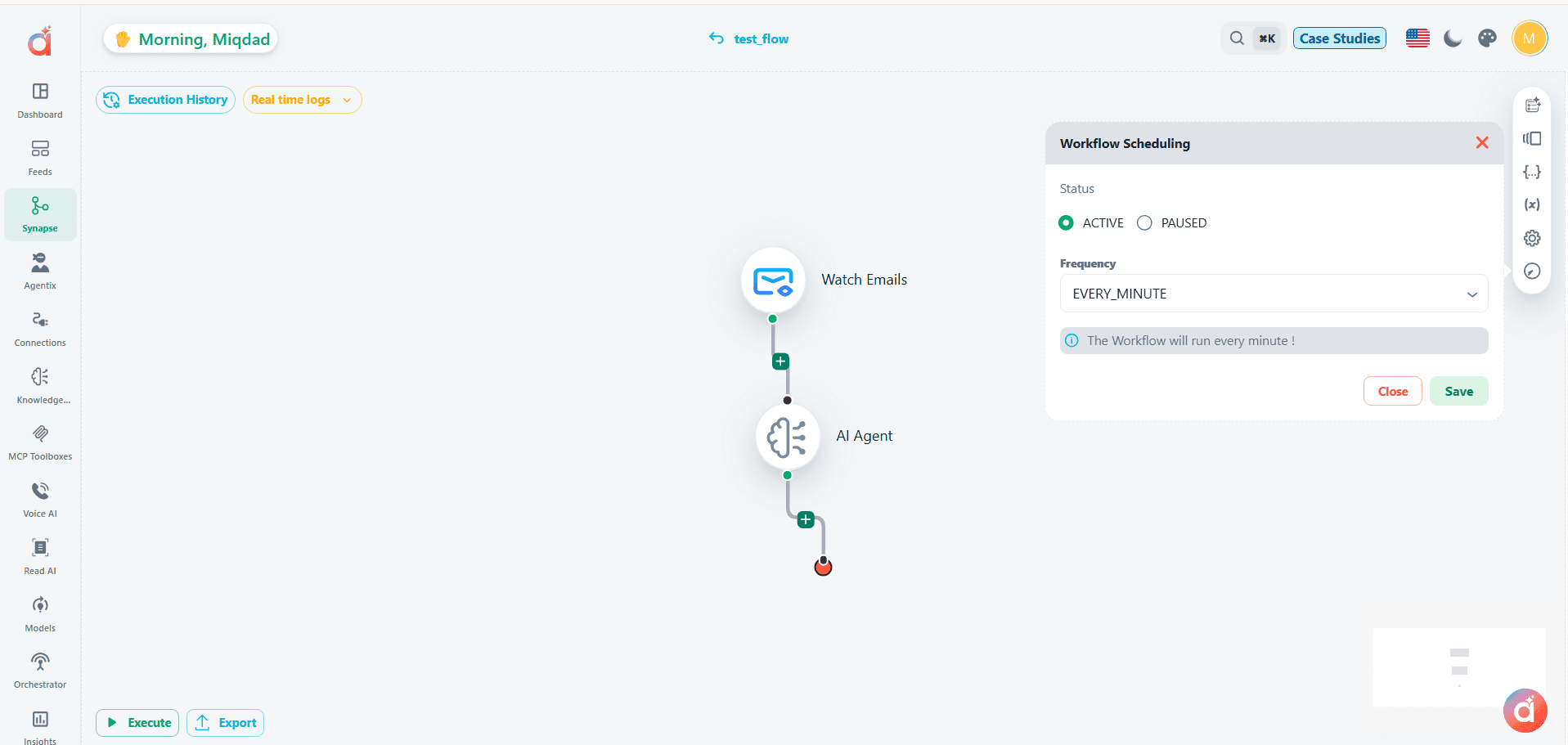Expand the Real time logs dropdown
This screenshot has width=1568, height=745.
[x=302, y=100]
